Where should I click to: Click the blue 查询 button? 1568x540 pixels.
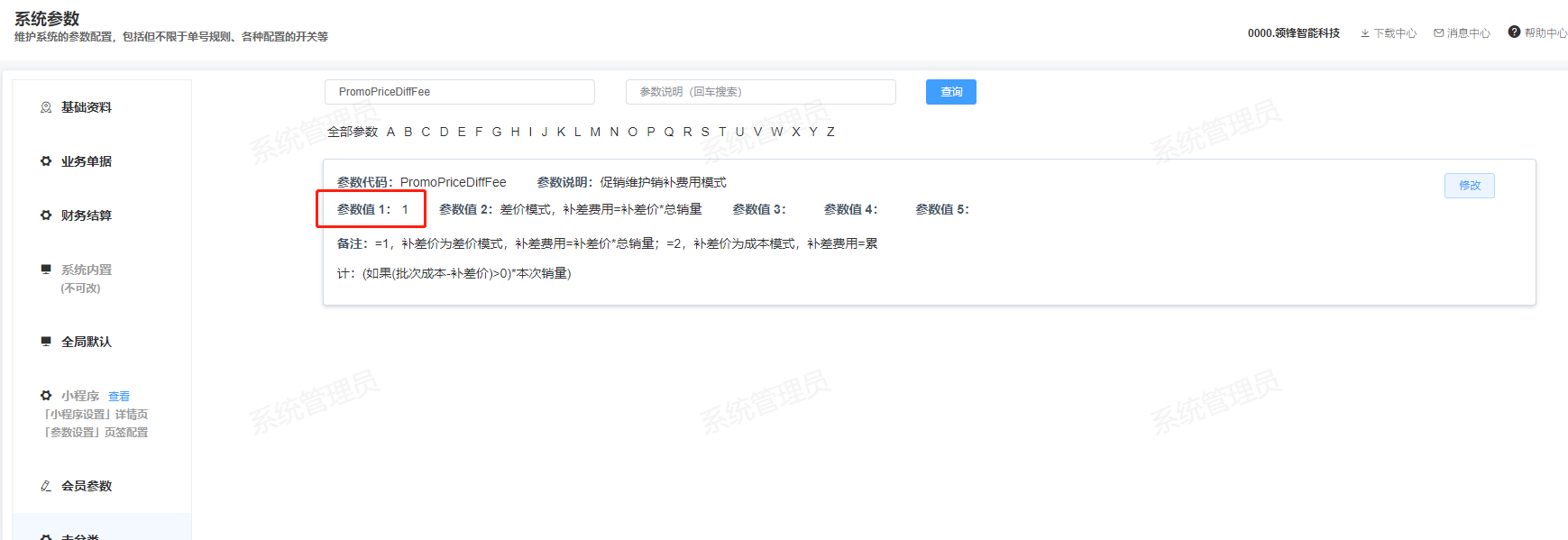point(951,92)
